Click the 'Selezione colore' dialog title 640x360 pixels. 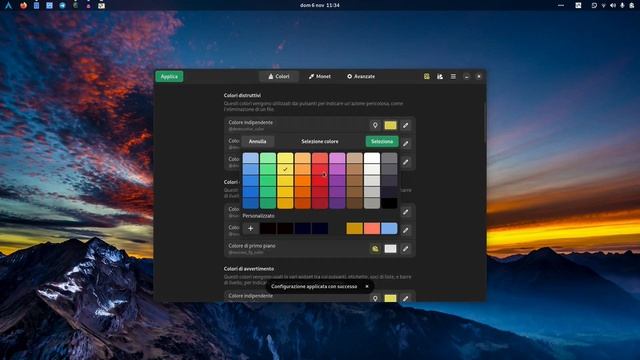[320, 142]
